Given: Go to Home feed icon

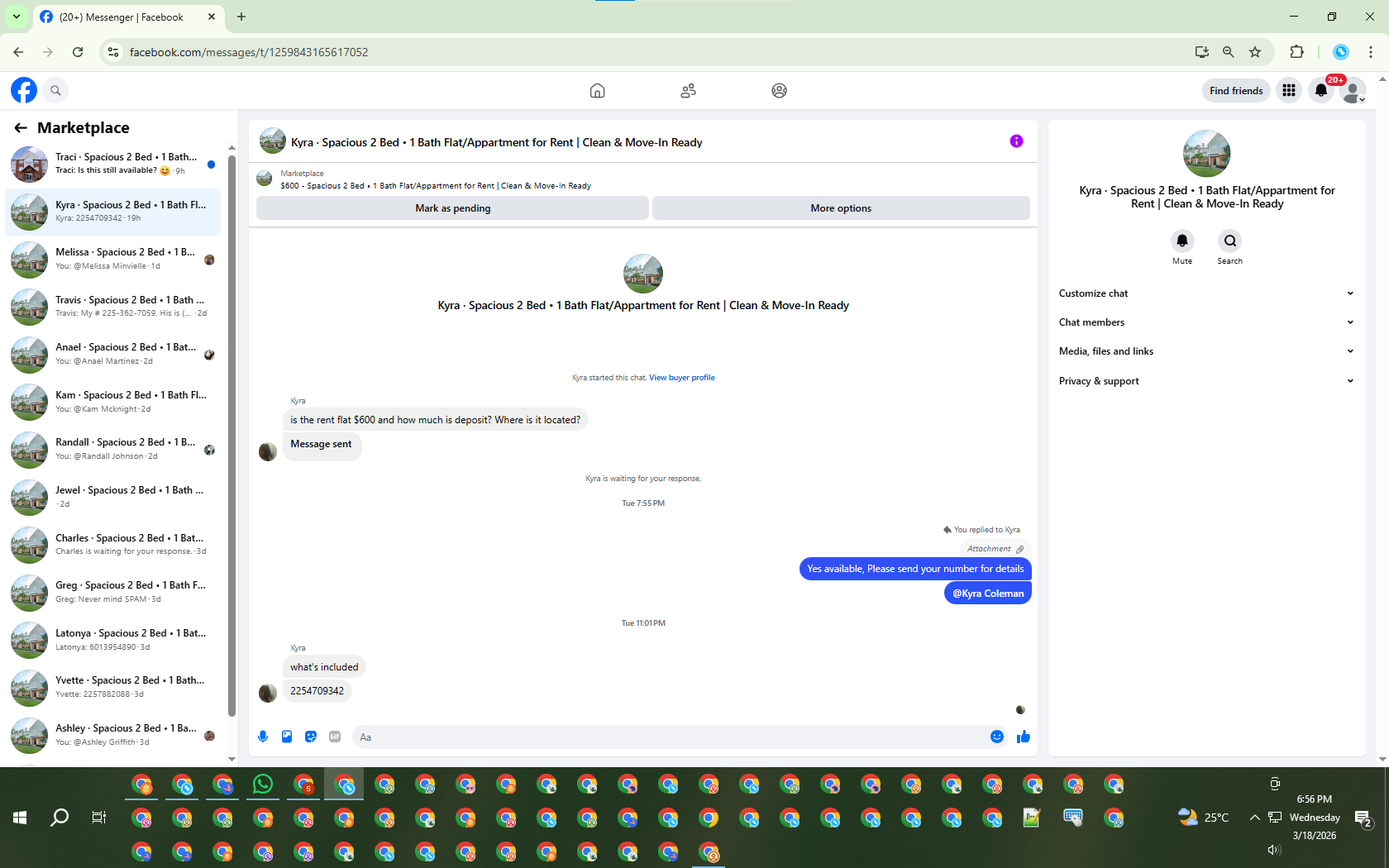Looking at the screenshot, I should coord(597,91).
